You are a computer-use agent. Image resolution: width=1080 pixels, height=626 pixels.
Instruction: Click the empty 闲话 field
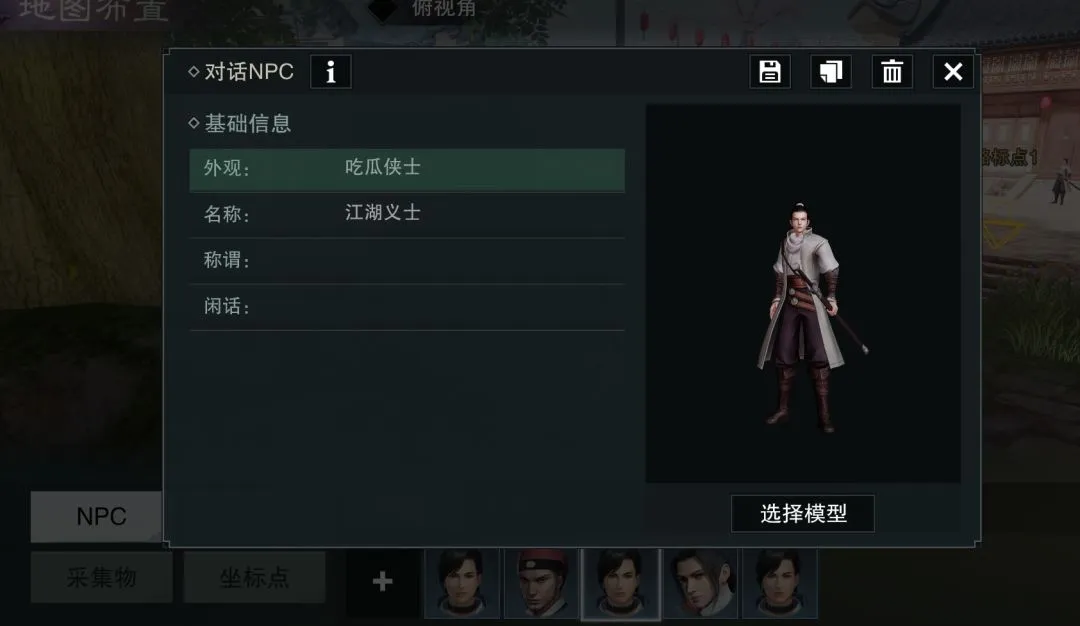click(x=407, y=307)
